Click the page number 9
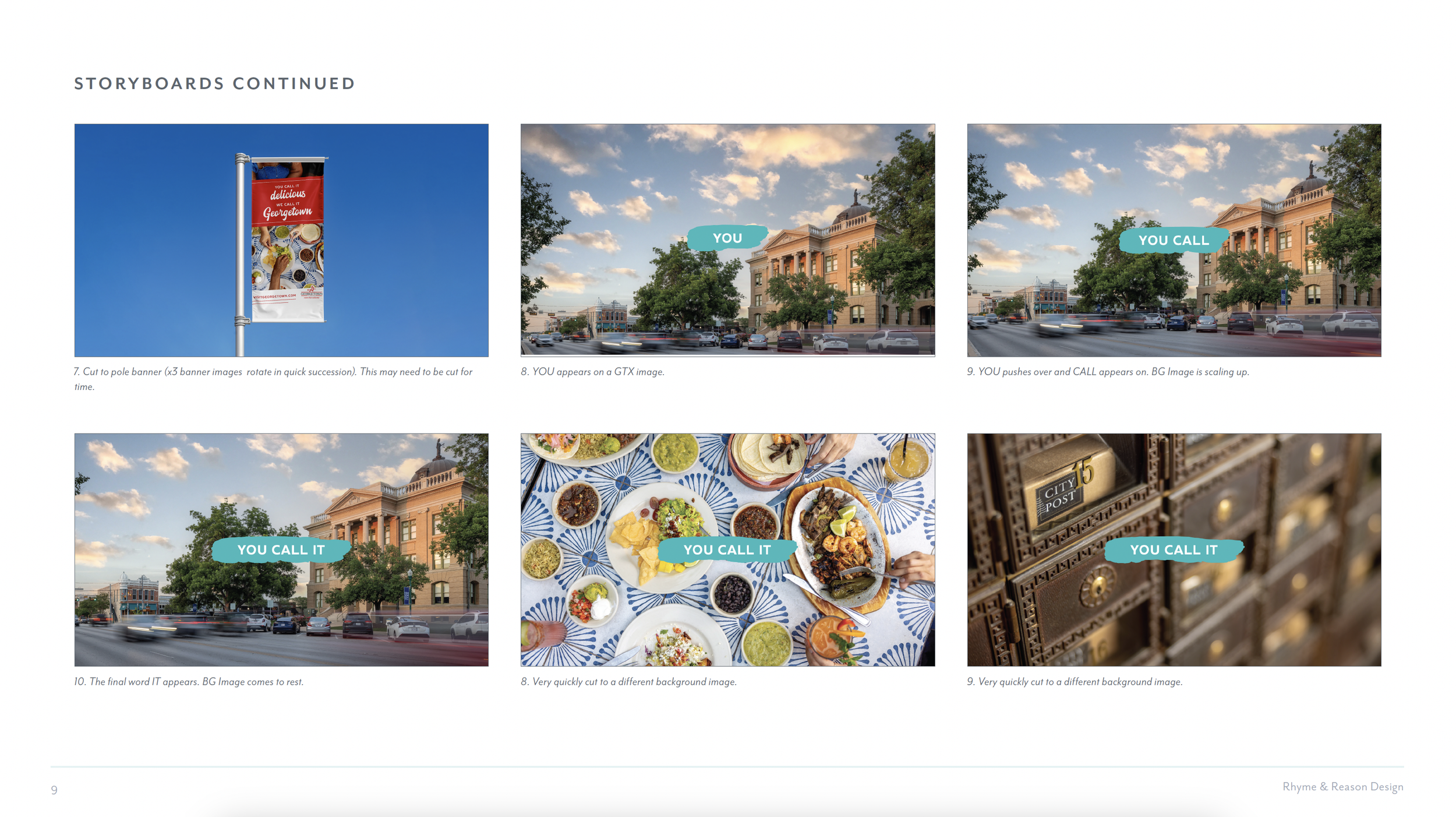The image size is (1456, 817). 54,790
